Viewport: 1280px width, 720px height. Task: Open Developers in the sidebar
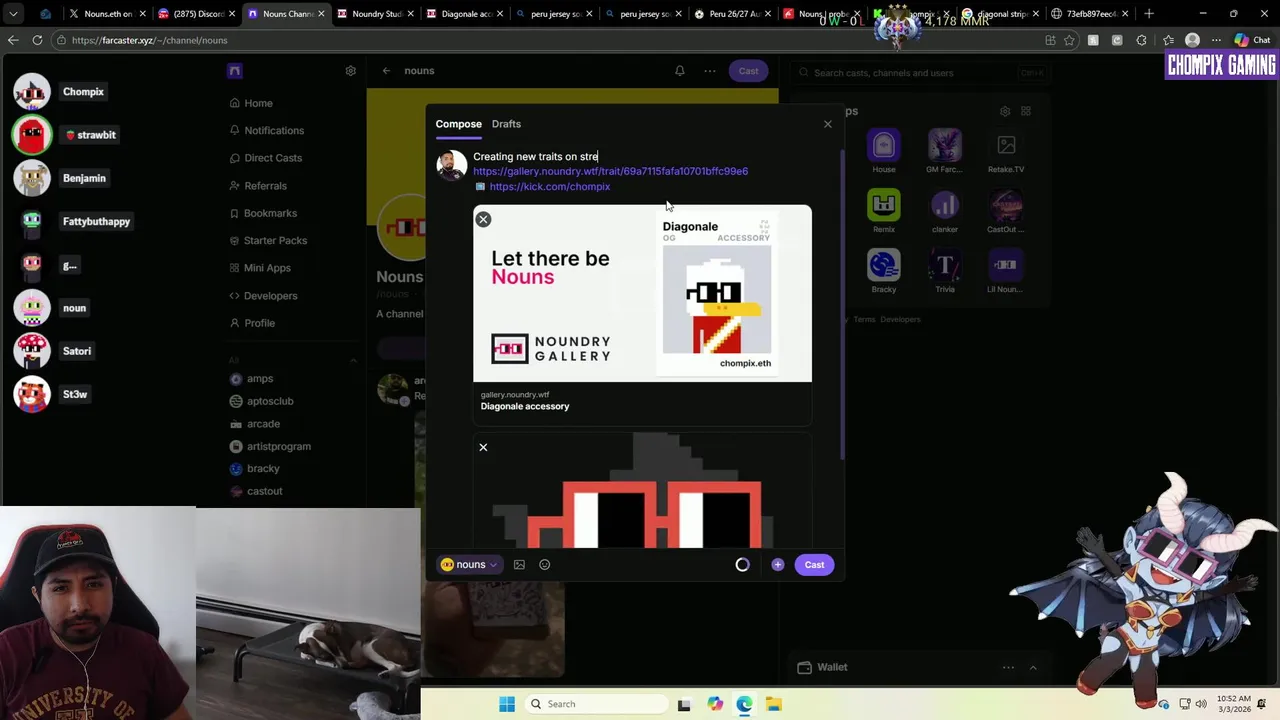point(263,296)
